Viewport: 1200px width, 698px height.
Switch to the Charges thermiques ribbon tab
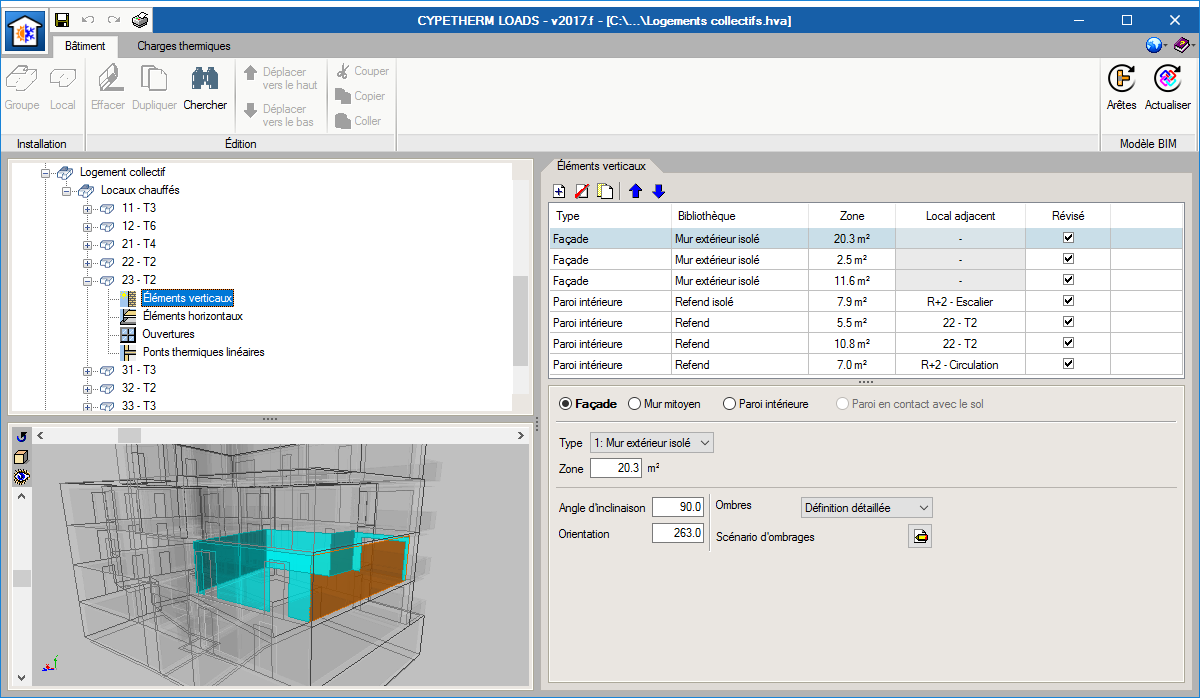point(184,46)
